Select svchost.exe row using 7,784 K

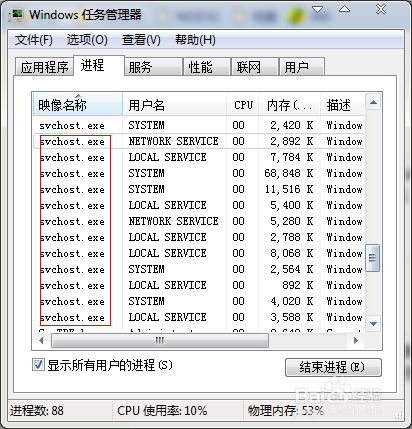tap(199, 157)
